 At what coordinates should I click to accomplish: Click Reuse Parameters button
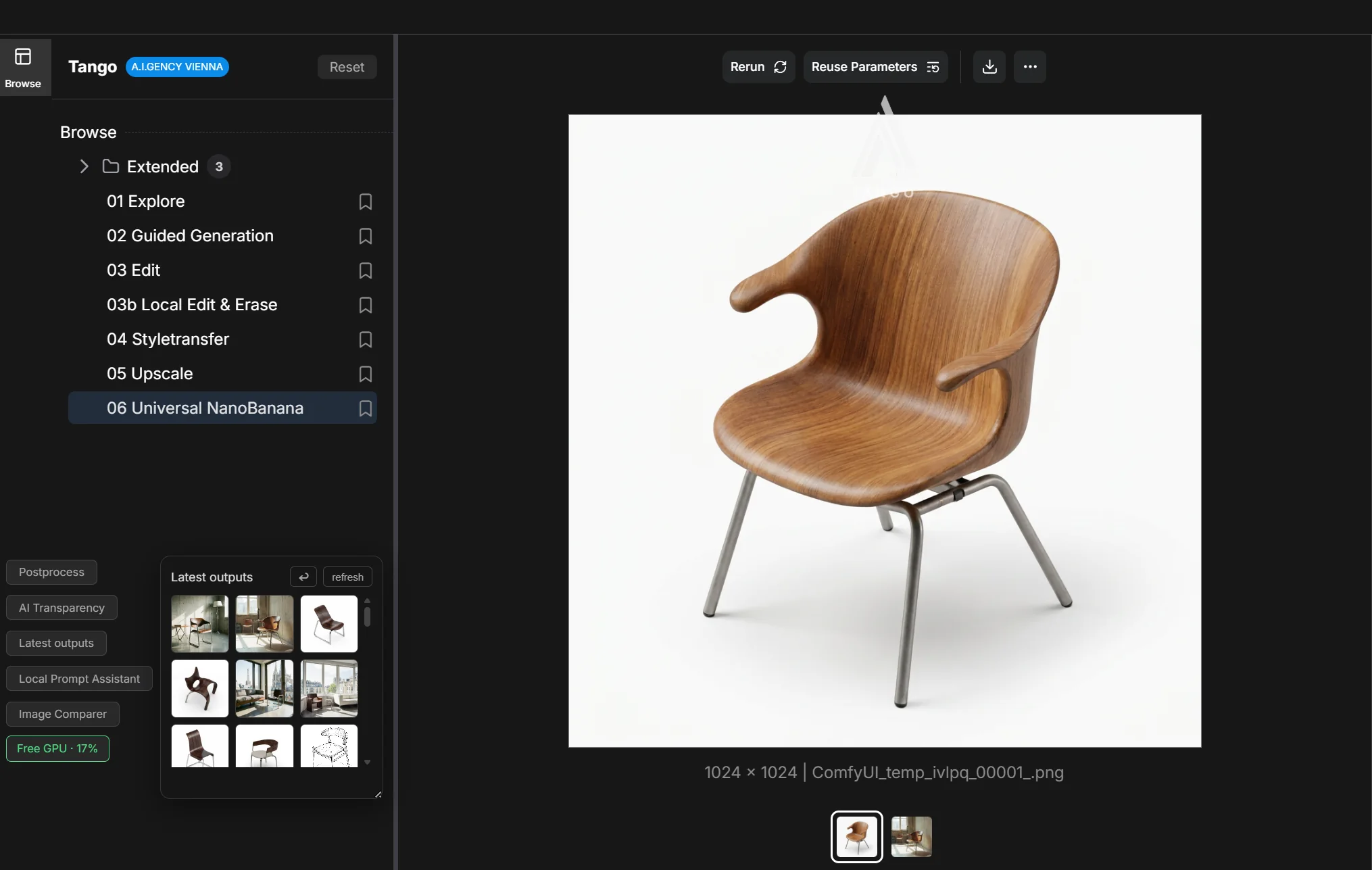(x=875, y=67)
